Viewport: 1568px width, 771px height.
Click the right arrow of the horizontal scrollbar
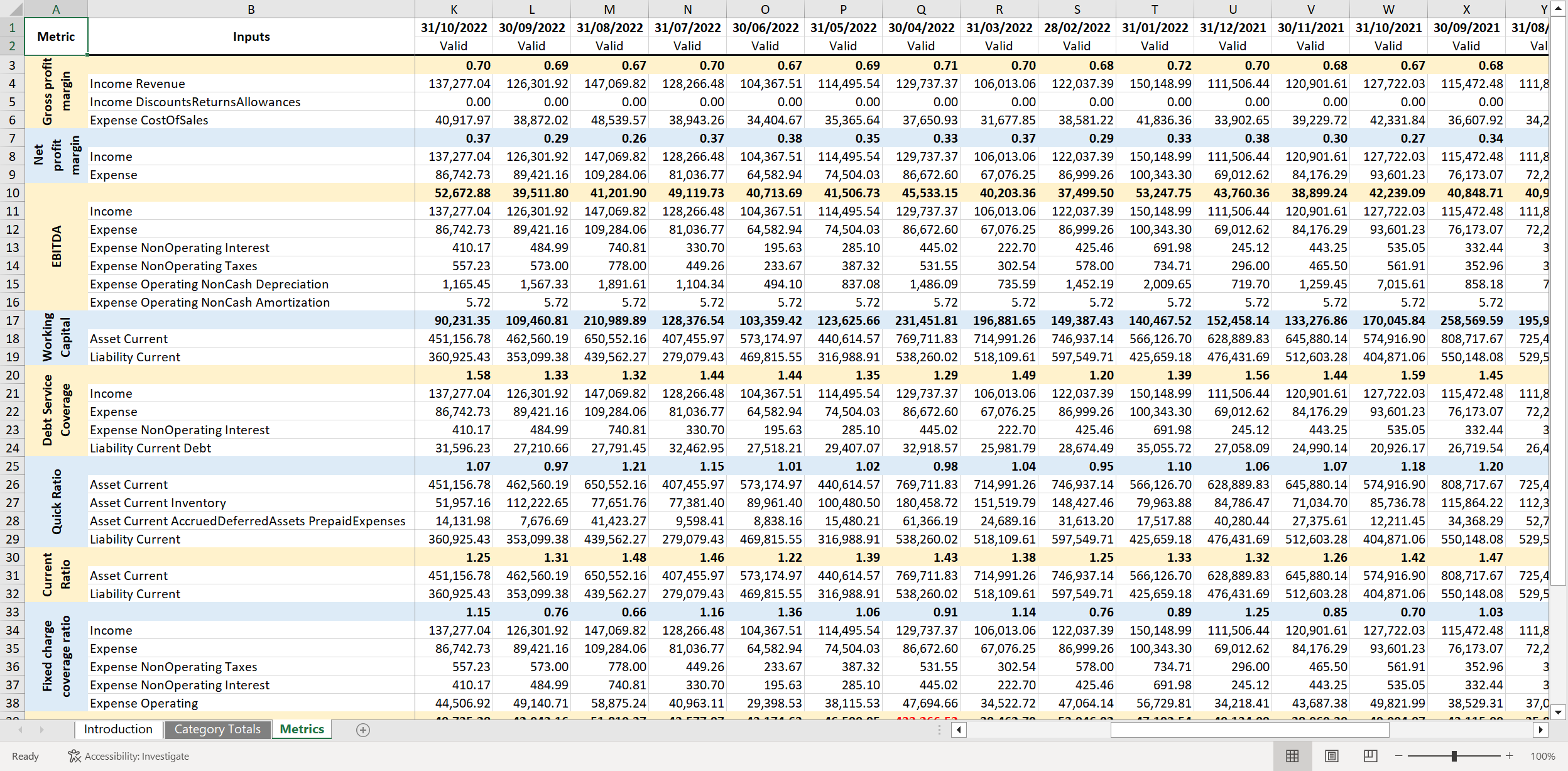point(1543,730)
